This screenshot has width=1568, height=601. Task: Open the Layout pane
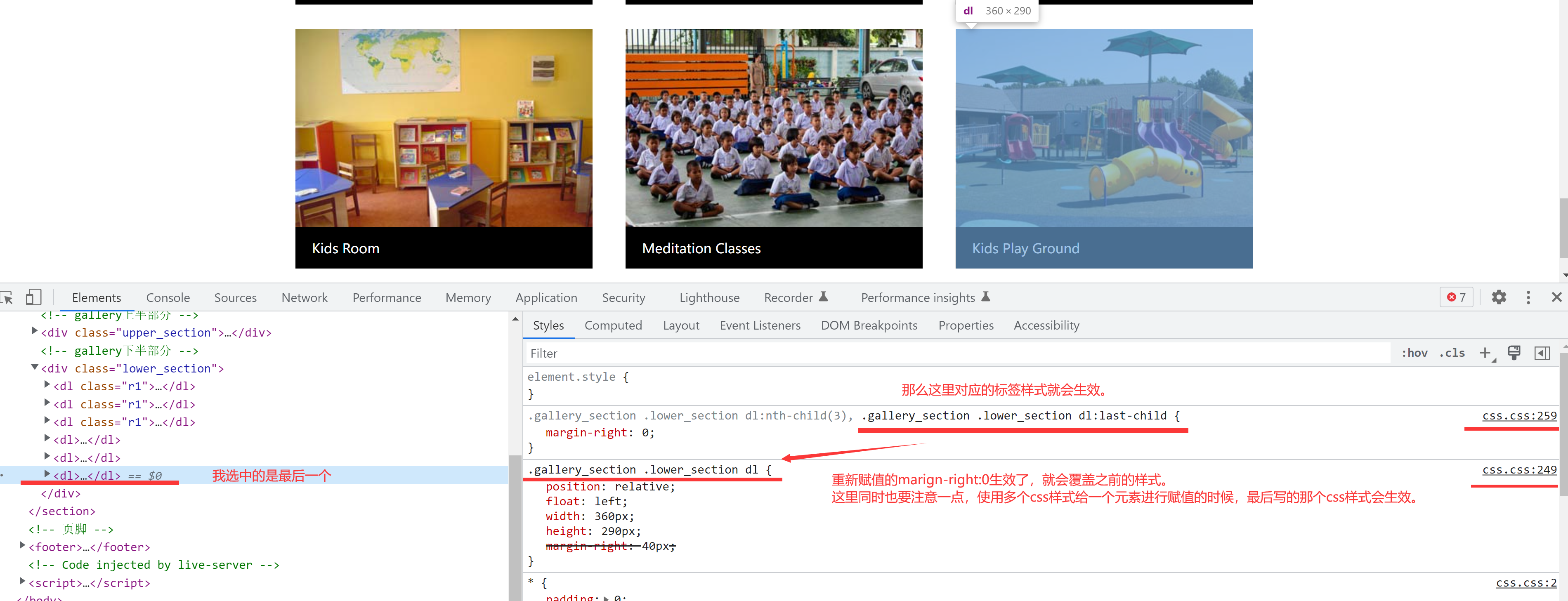point(681,325)
